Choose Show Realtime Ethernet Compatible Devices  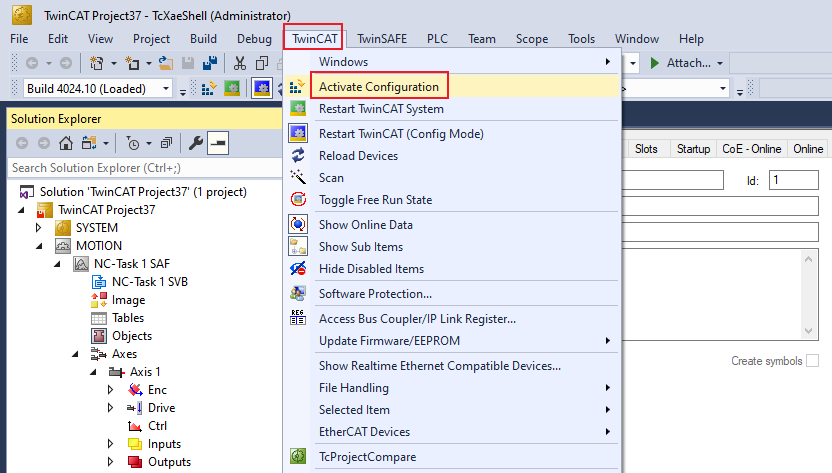pyautogui.click(x=454, y=366)
